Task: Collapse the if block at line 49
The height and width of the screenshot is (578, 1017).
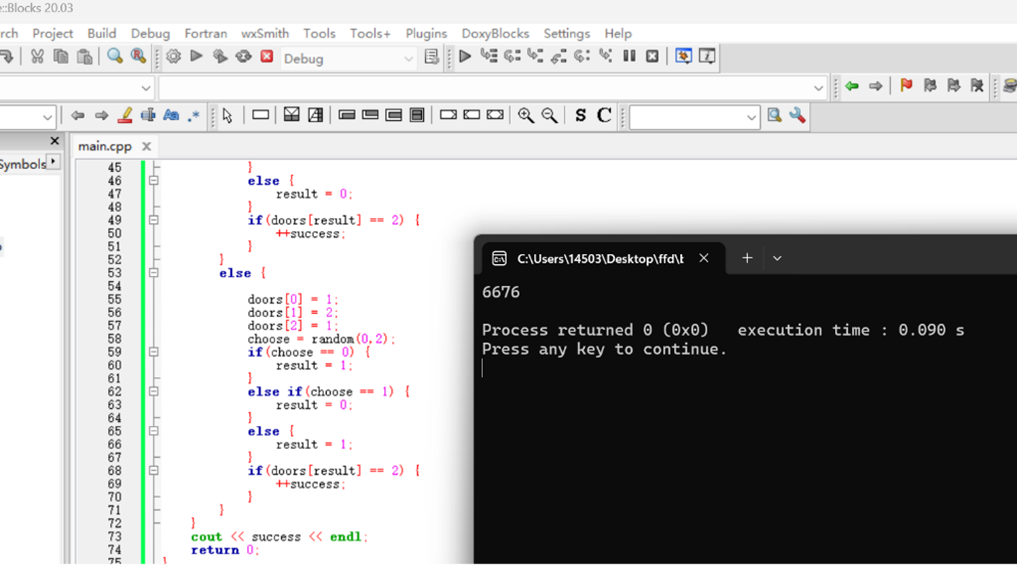Action: (154, 221)
